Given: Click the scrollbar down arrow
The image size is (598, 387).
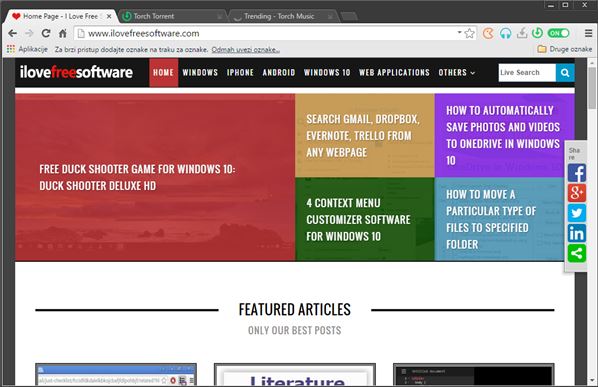Looking at the screenshot, I should tap(592, 381).
